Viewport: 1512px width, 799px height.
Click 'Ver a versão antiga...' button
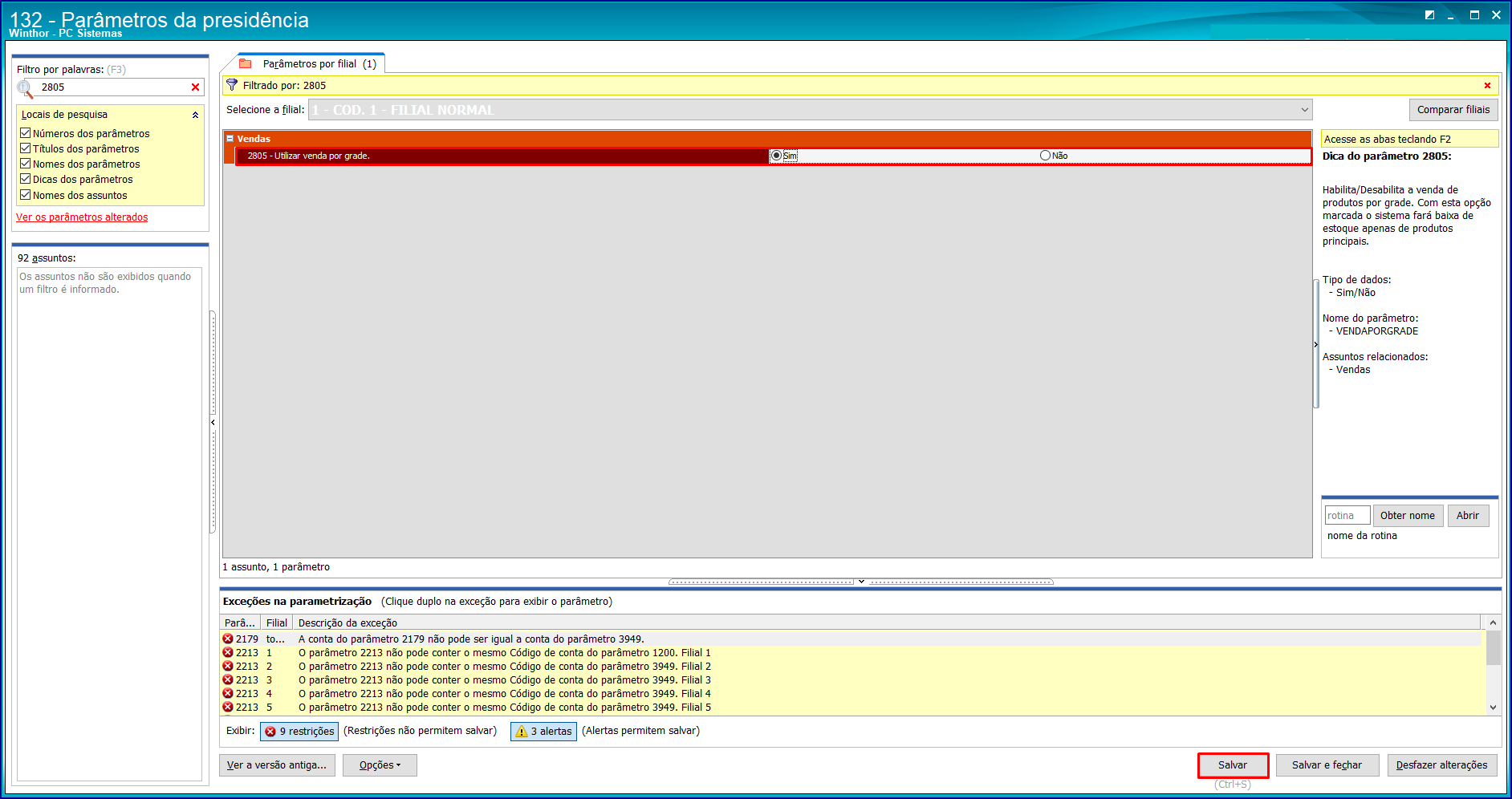277,765
